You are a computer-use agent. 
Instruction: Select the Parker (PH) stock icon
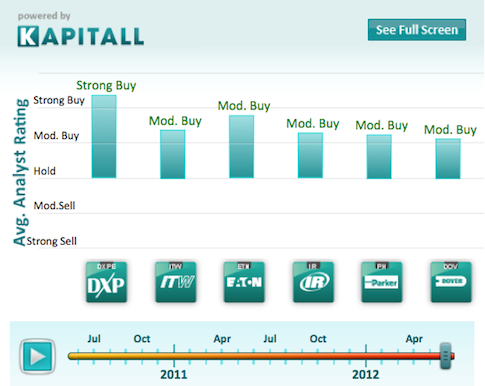[382, 282]
